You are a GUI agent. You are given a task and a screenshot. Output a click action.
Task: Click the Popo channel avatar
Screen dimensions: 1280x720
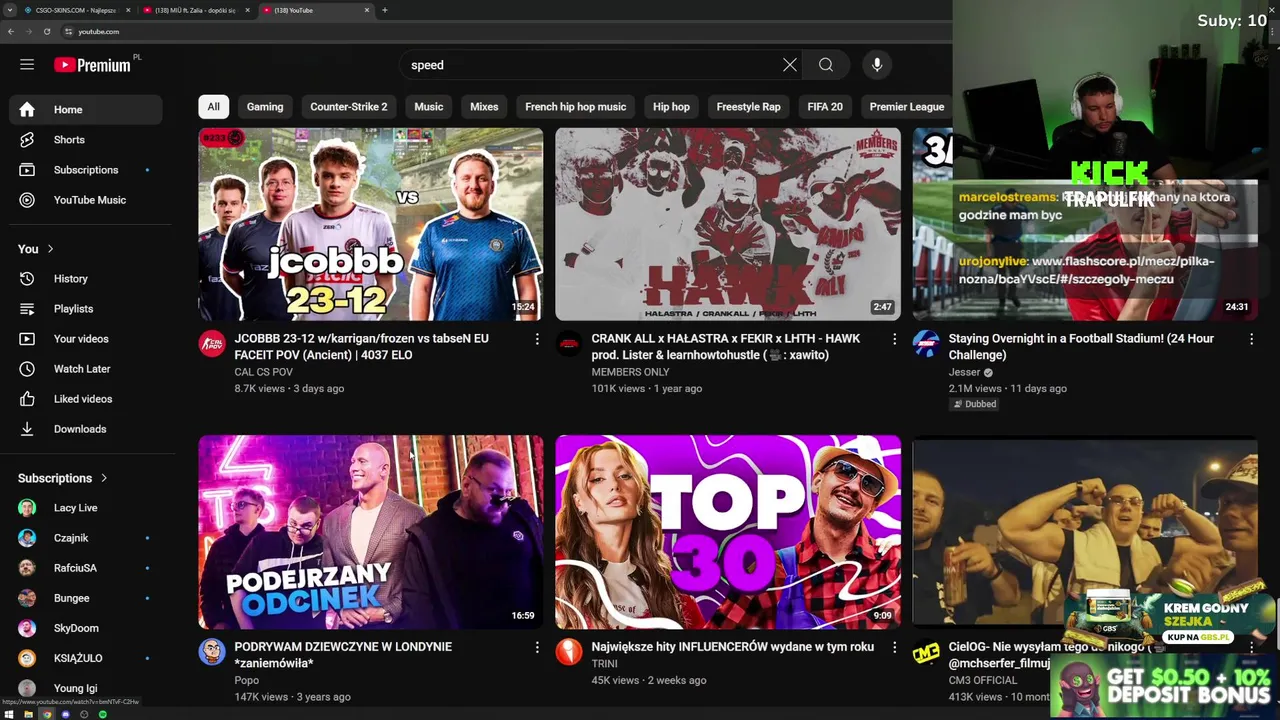212,652
